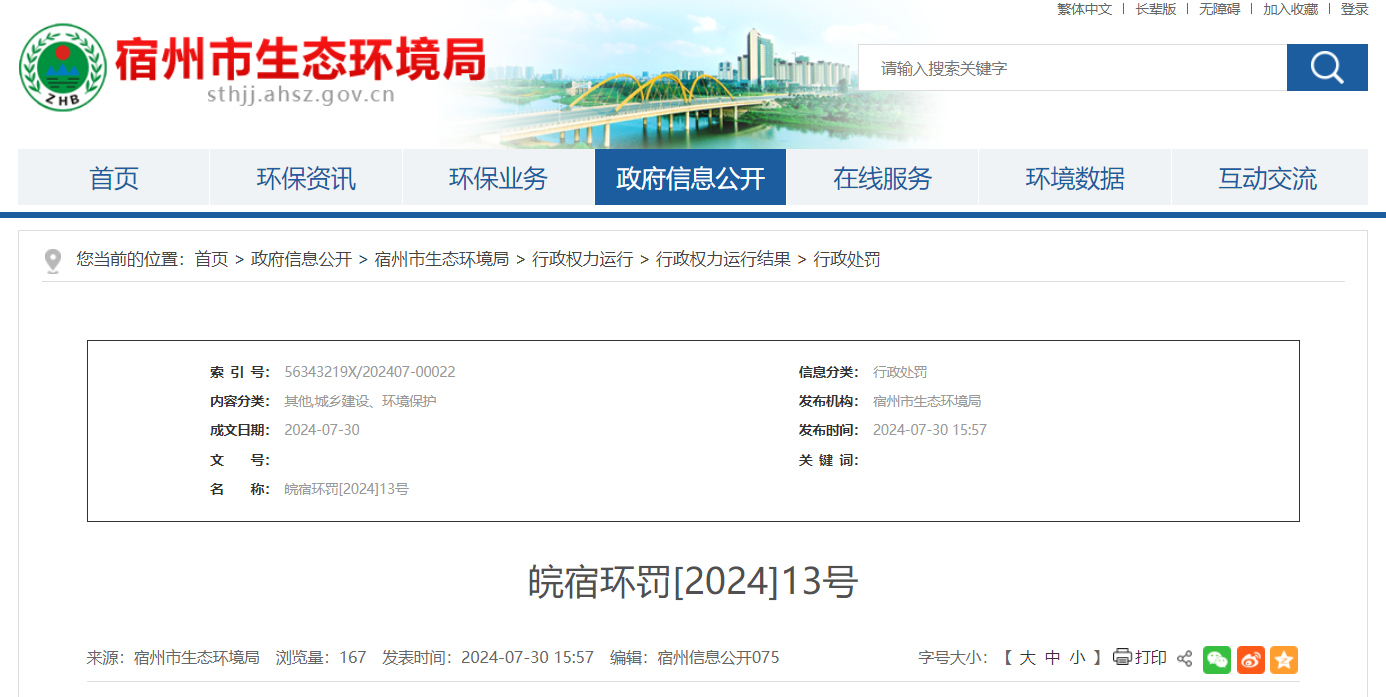This screenshot has height=697, width=1386.
Task: Click 浏览量: 167 text
Action: pyautogui.click(x=321, y=658)
